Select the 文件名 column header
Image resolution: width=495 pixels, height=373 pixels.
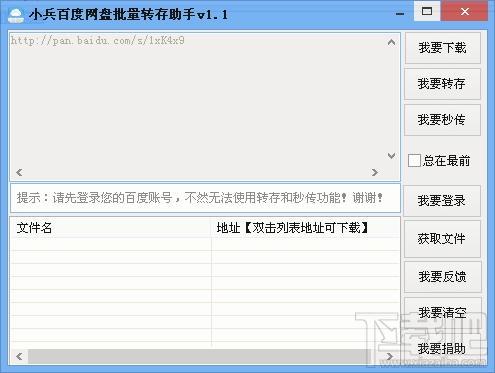[x=111, y=228]
